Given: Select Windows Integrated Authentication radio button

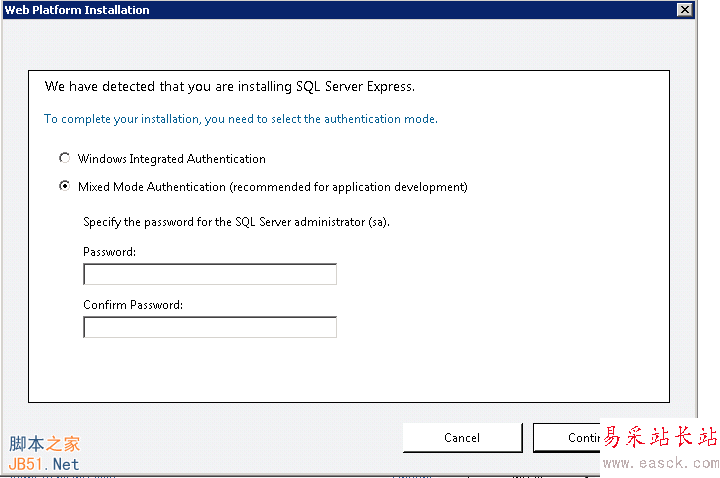Looking at the screenshot, I should [65, 158].
